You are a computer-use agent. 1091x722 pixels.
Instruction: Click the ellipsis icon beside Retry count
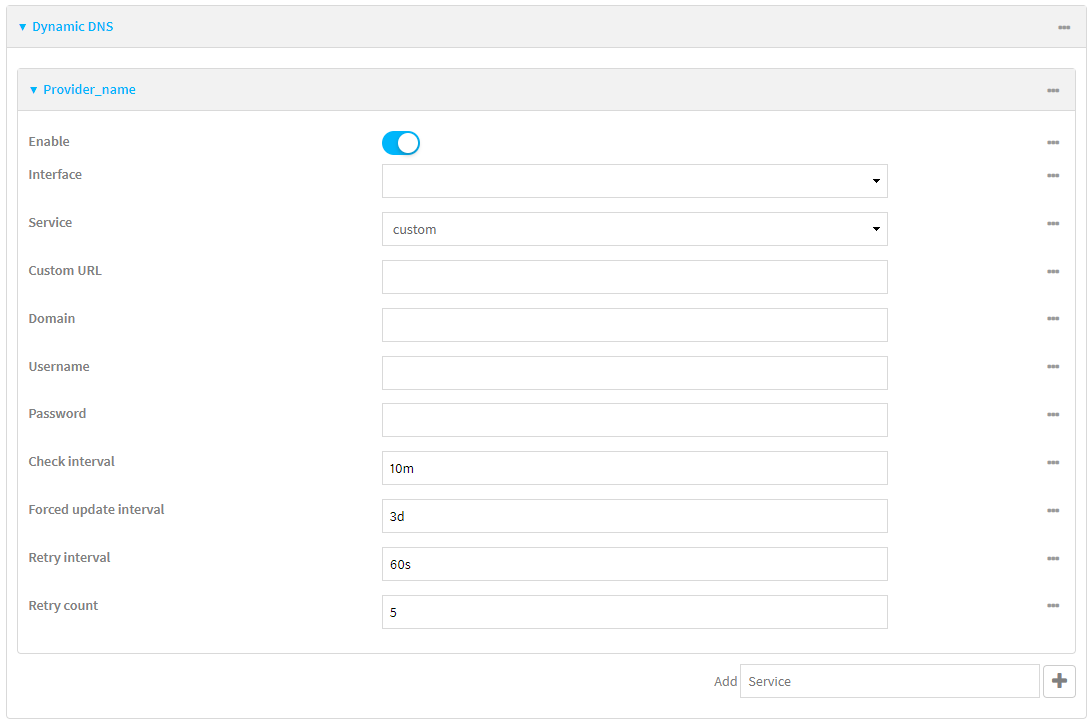tap(1053, 606)
